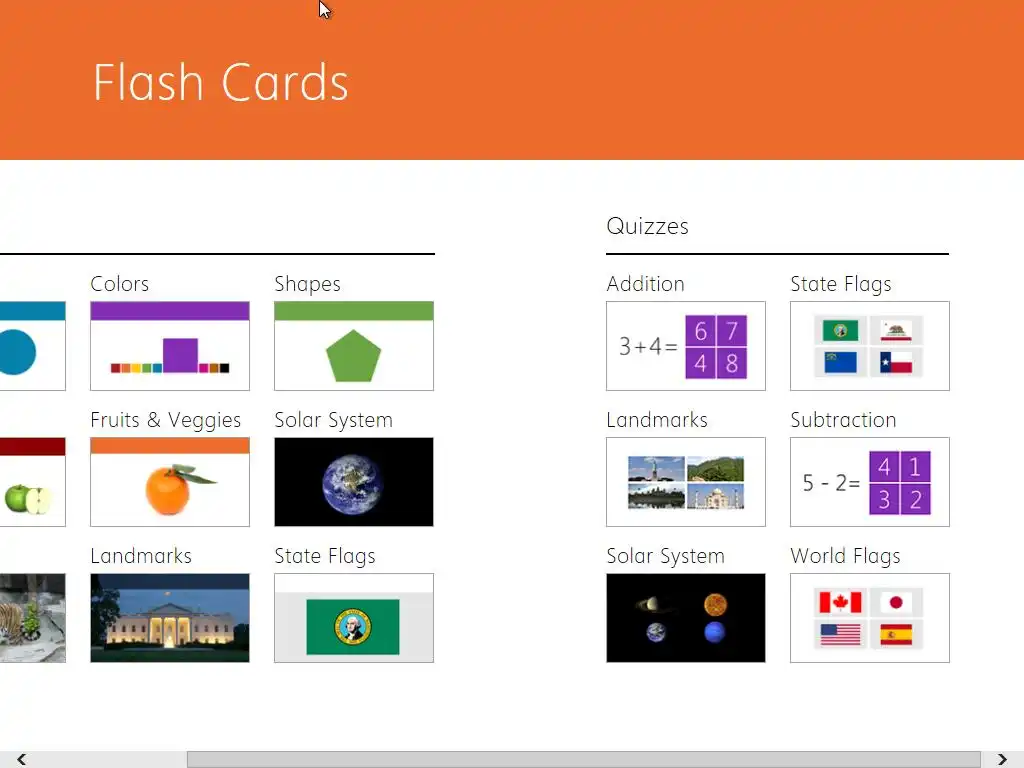Open Fruits & Veggies orange card thumbnail

click(170, 481)
